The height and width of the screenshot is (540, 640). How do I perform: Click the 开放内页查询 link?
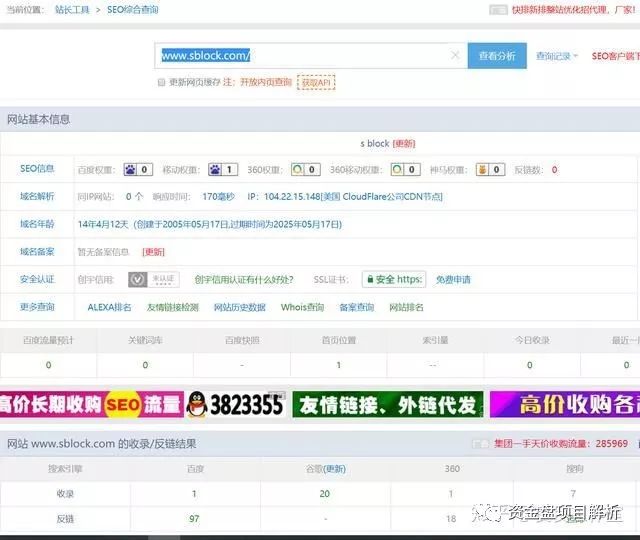[266, 82]
